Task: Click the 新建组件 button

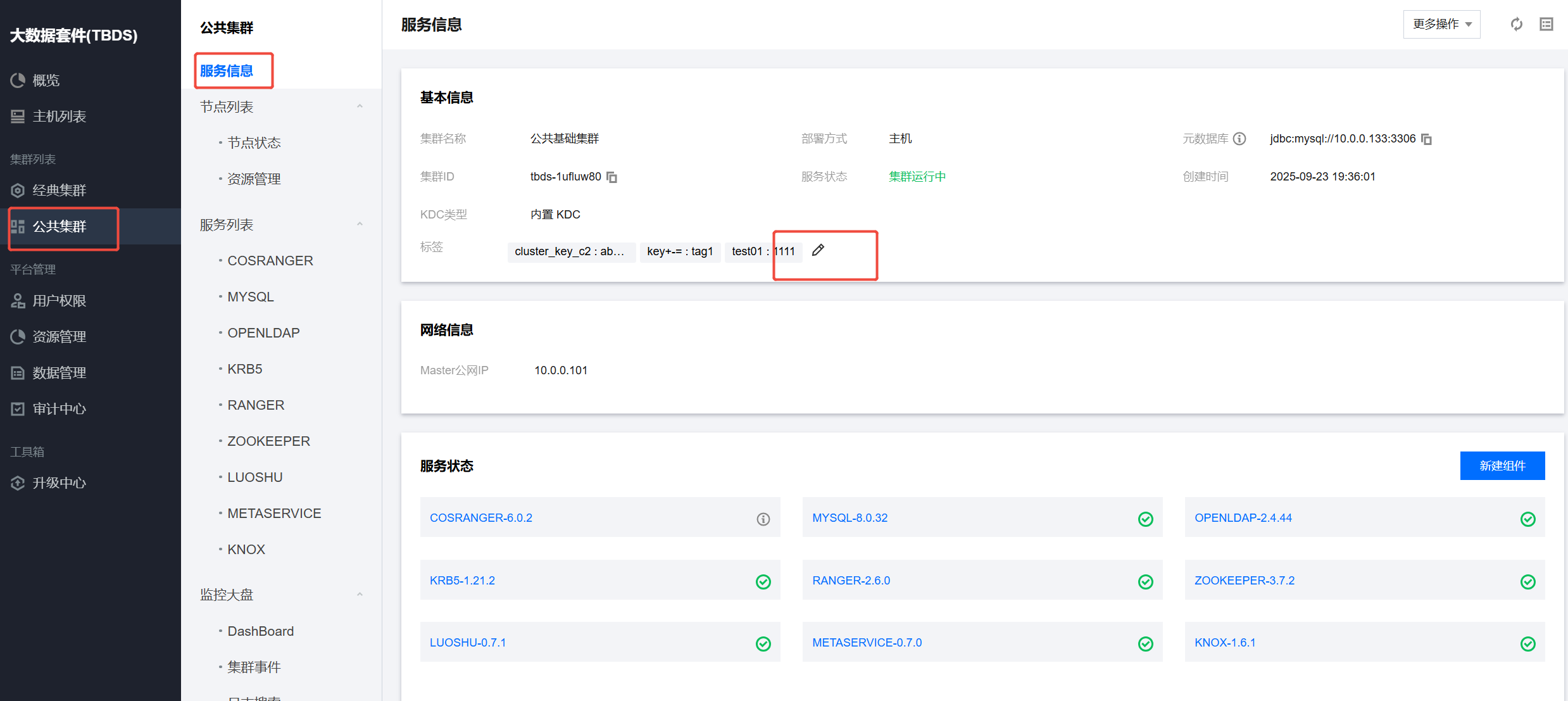Action: coord(1502,466)
